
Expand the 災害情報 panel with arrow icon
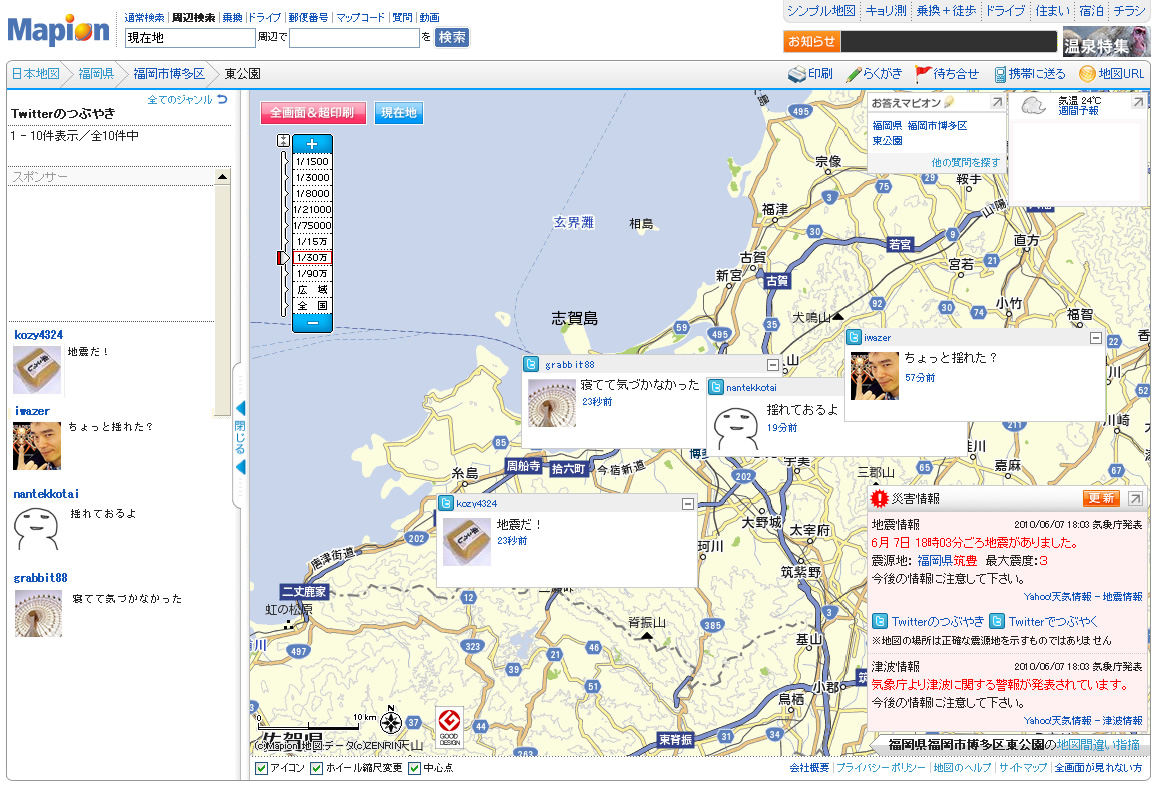(x=1136, y=498)
